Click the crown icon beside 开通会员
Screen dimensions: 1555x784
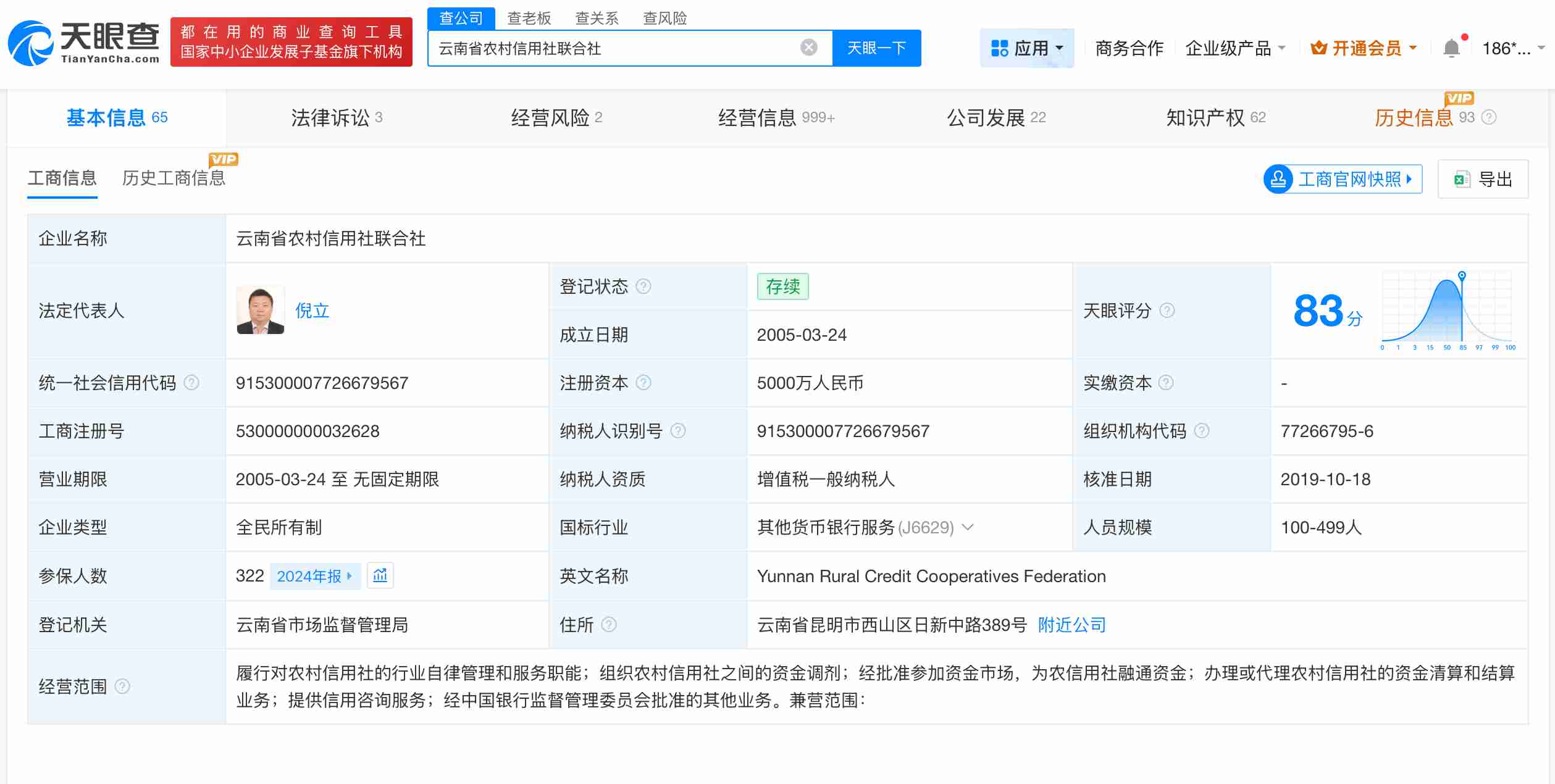tap(1319, 48)
